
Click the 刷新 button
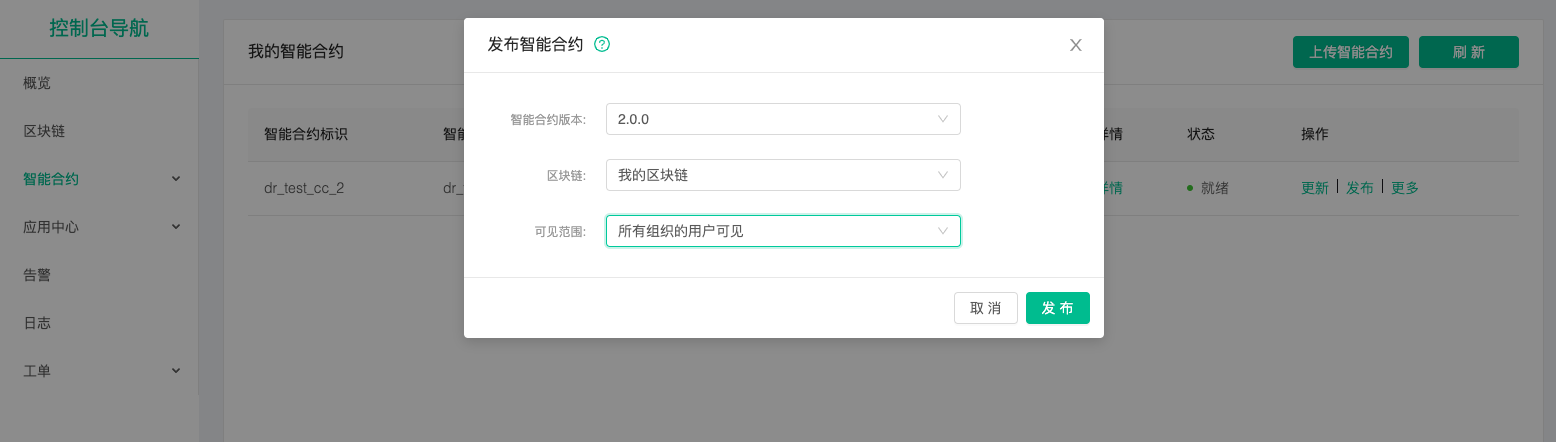click(x=1469, y=52)
